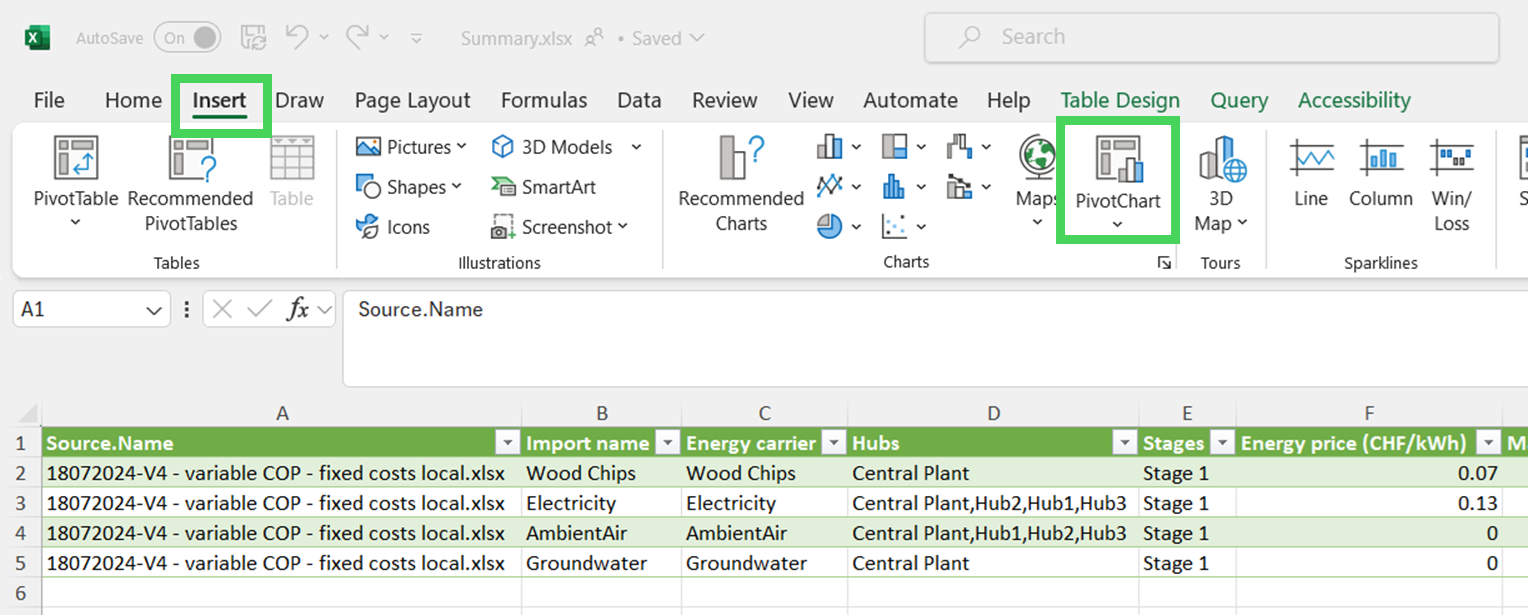Open the Name Box dropdown arrow
Screen dimensions: 1528x615
pyautogui.click(x=154, y=310)
